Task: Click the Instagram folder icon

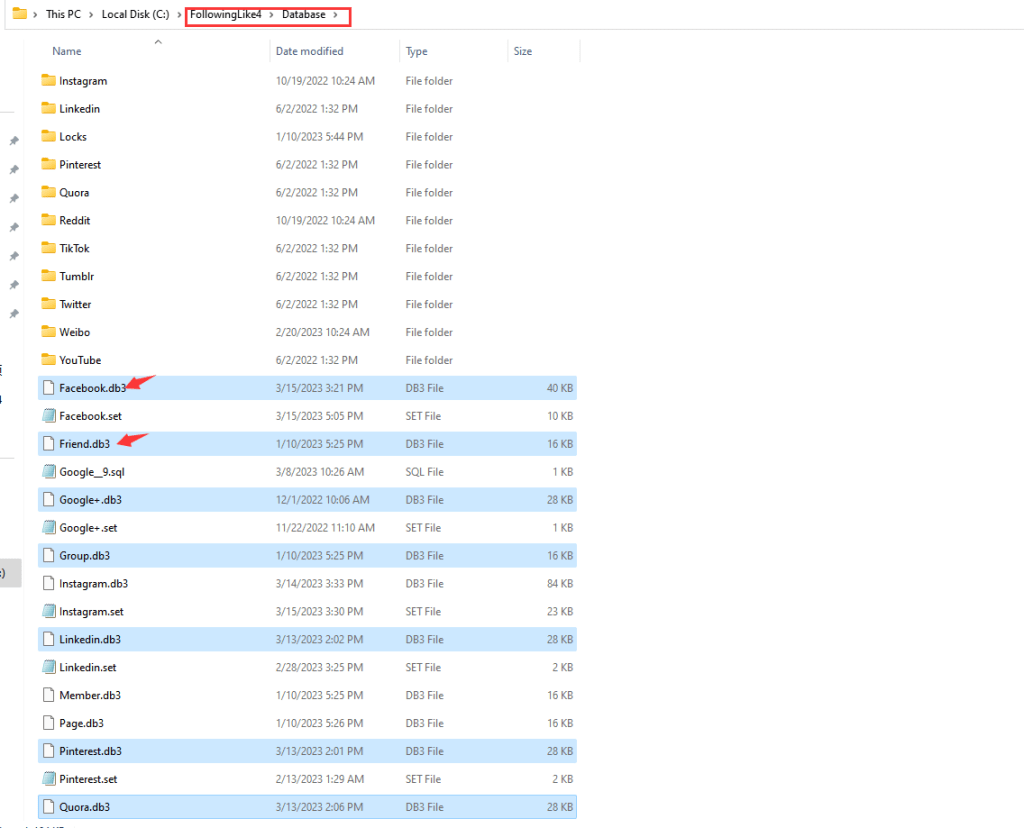Action: [x=48, y=81]
